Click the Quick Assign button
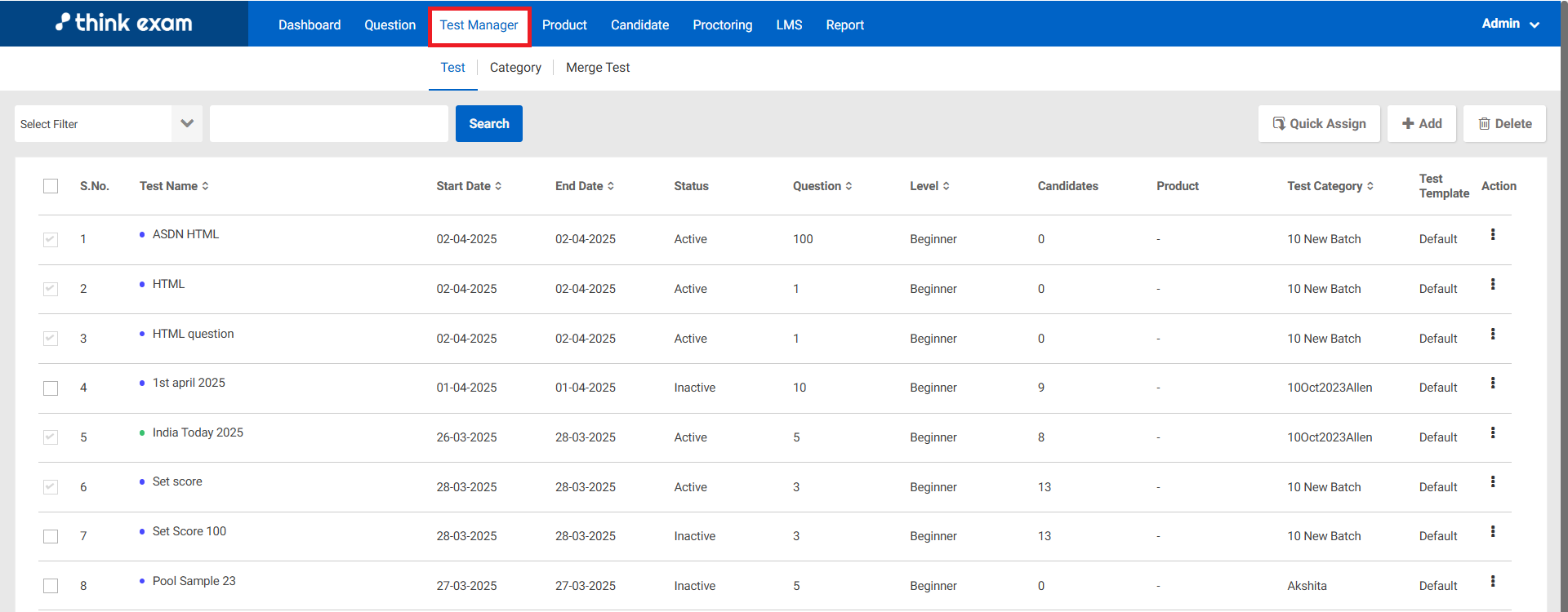This screenshot has width=1568, height=612. point(1318,124)
